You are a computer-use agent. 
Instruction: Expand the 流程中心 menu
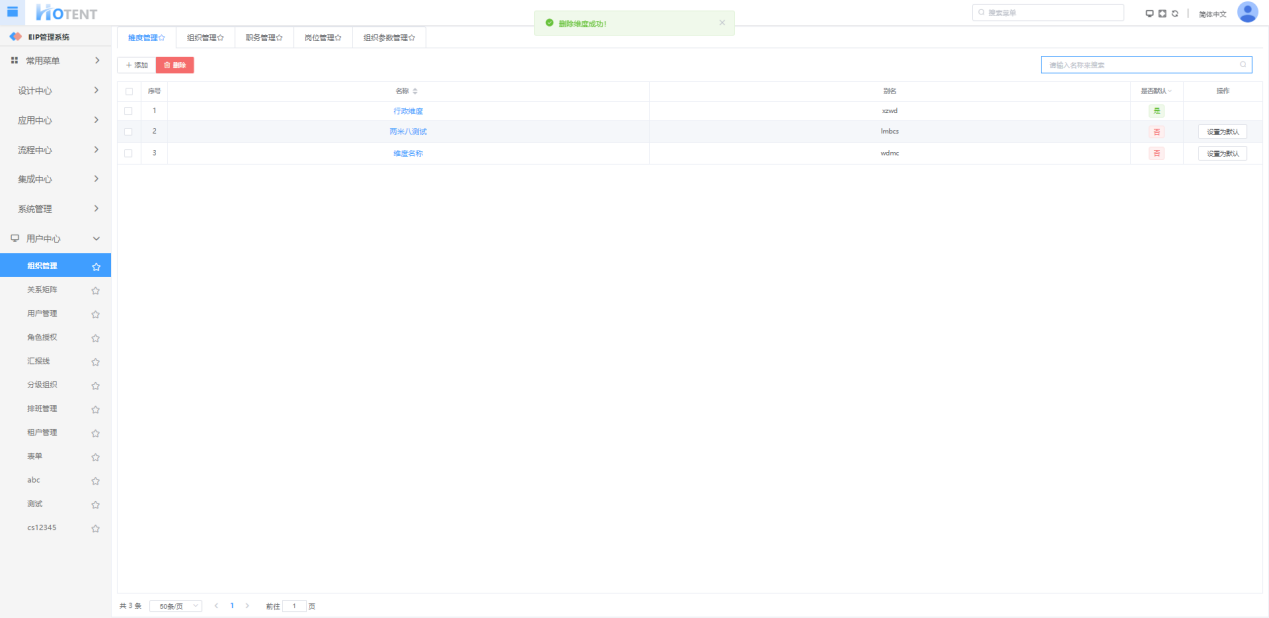point(55,150)
